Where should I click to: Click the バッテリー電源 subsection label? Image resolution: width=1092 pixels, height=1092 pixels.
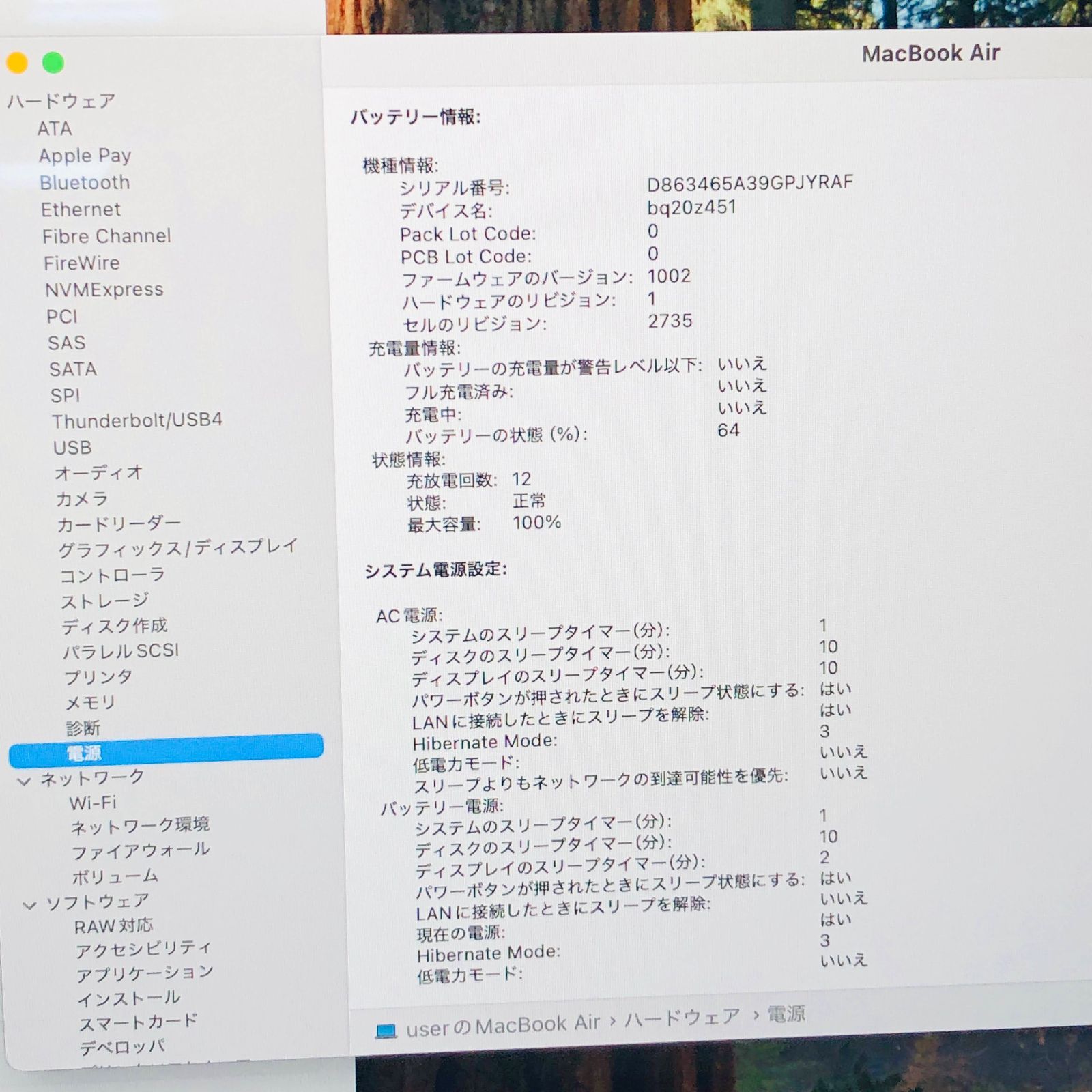pyautogui.click(x=442, y=807)
